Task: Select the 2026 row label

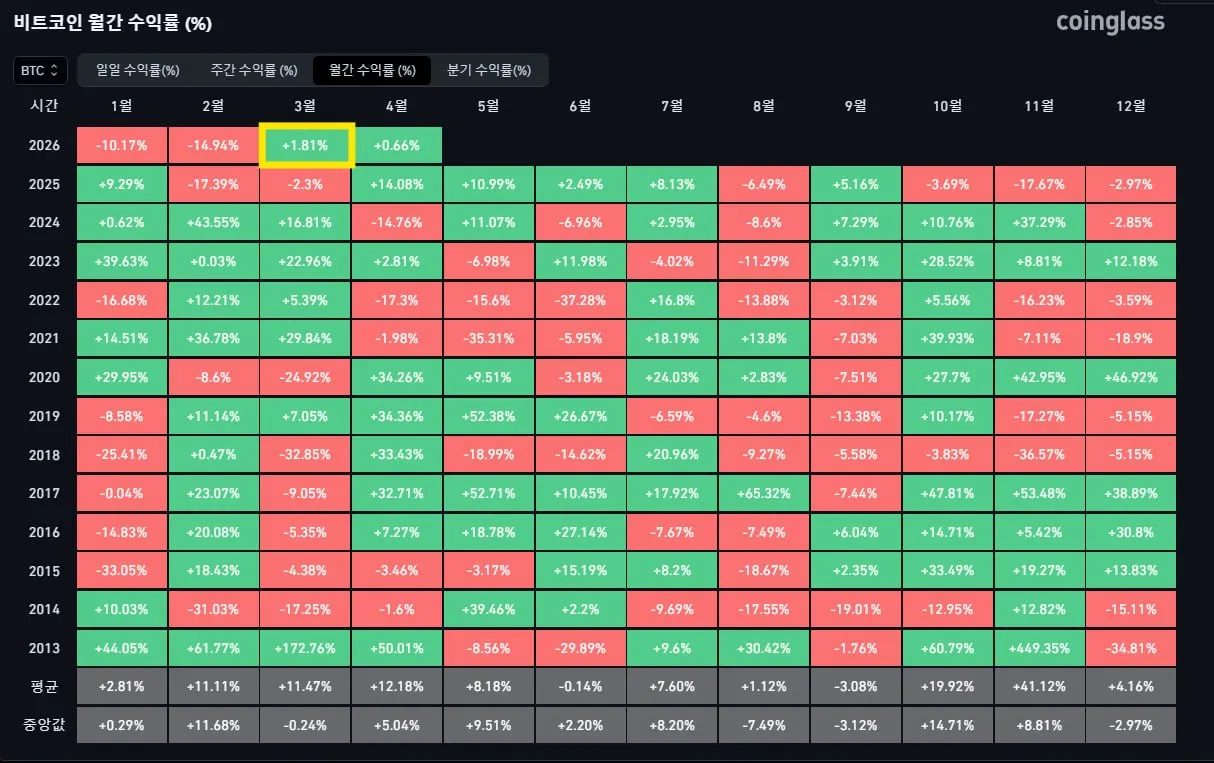Action: coord(44,146)
